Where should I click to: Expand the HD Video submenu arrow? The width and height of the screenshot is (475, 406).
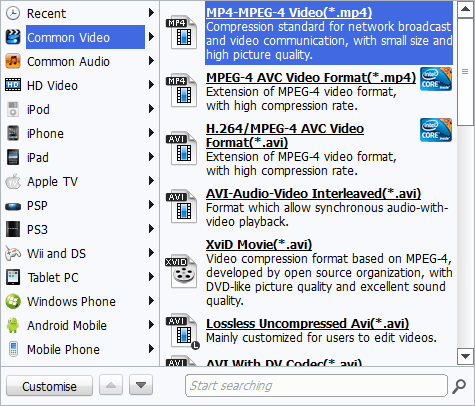[151, 85]
